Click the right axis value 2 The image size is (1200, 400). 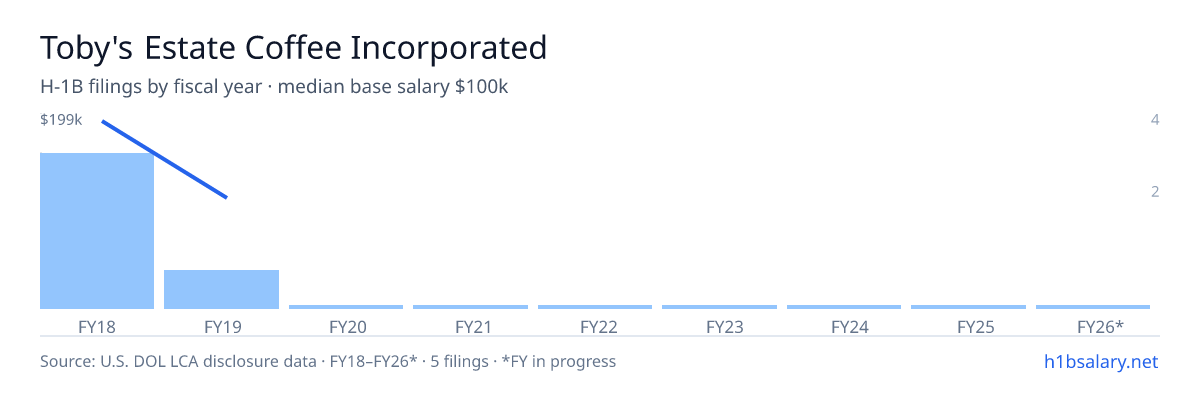(1155, 191)
